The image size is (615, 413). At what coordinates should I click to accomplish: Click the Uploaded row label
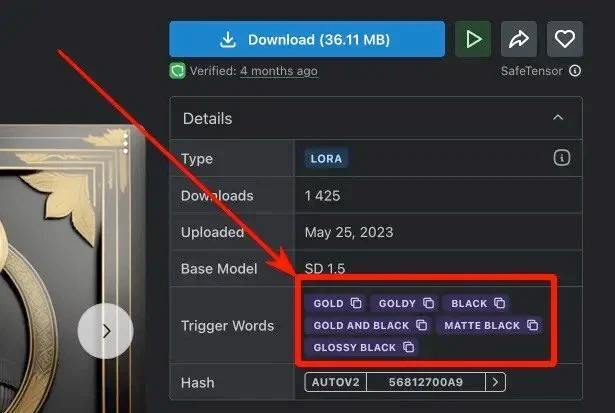(x=213, y=232)
